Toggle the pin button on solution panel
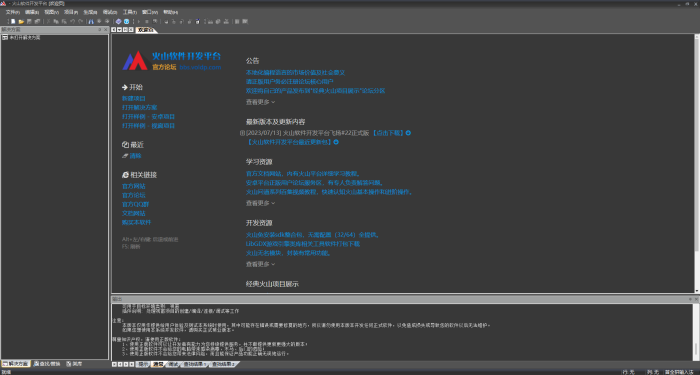The width and height of the screenshot is (700, 375). click(100, 29)
